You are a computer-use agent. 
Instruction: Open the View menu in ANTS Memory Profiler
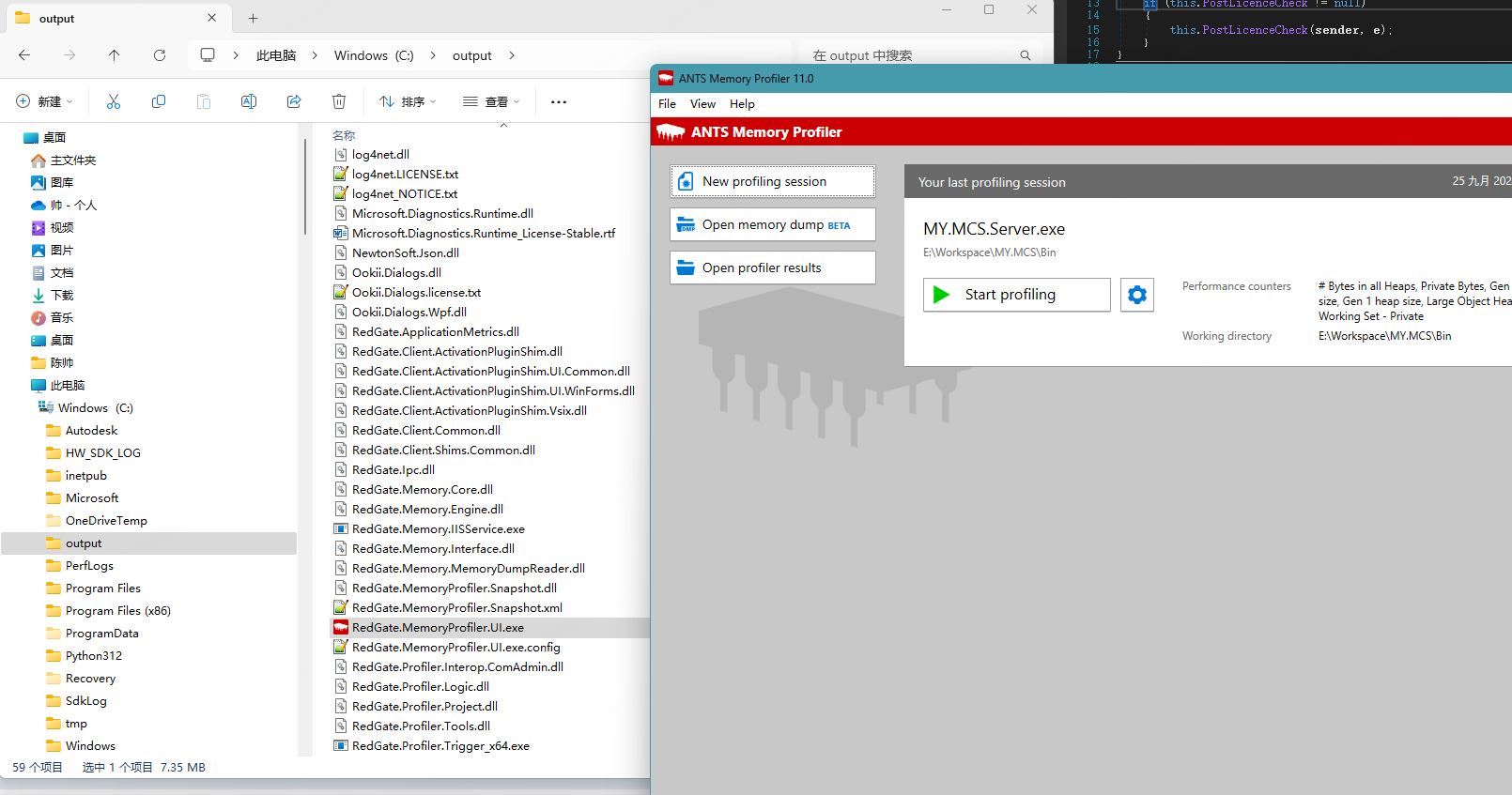[702, 104]
